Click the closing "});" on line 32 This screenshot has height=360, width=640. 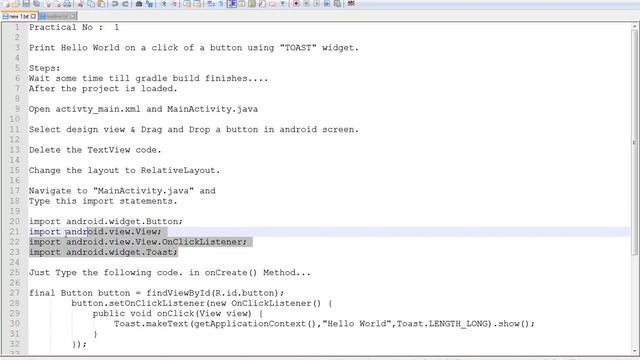pyautogui.click(x=79, y=344)
